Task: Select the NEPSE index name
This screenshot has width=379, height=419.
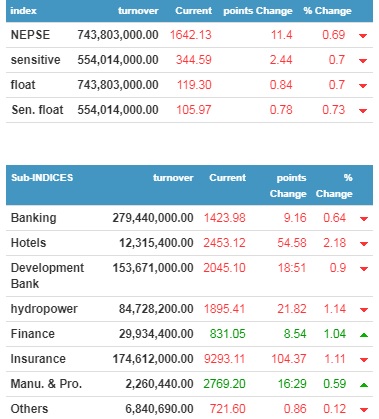Action: coord(30,35)
